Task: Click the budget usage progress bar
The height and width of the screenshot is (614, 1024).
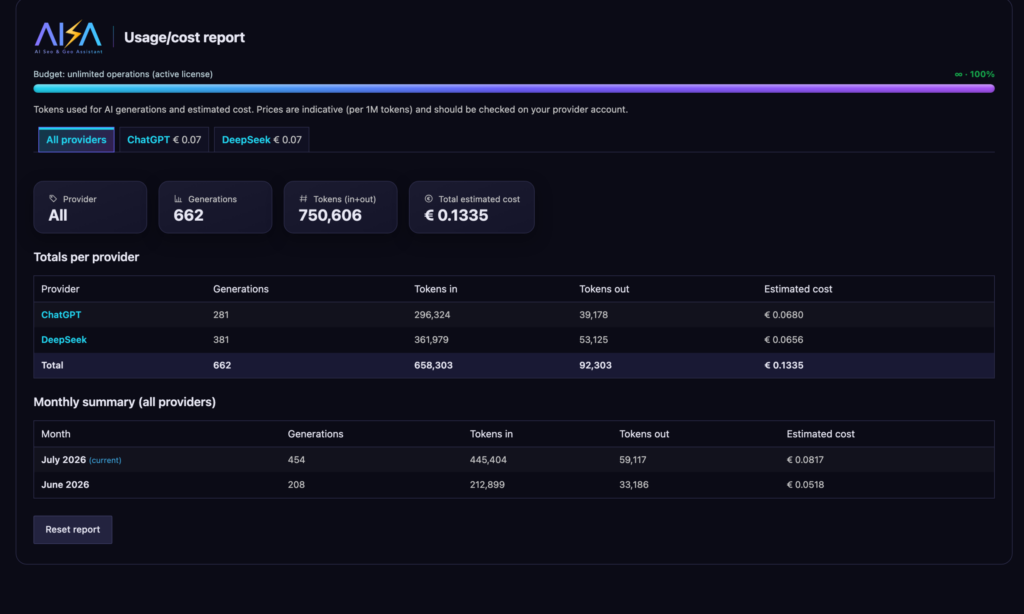Action: coord(514,88)
